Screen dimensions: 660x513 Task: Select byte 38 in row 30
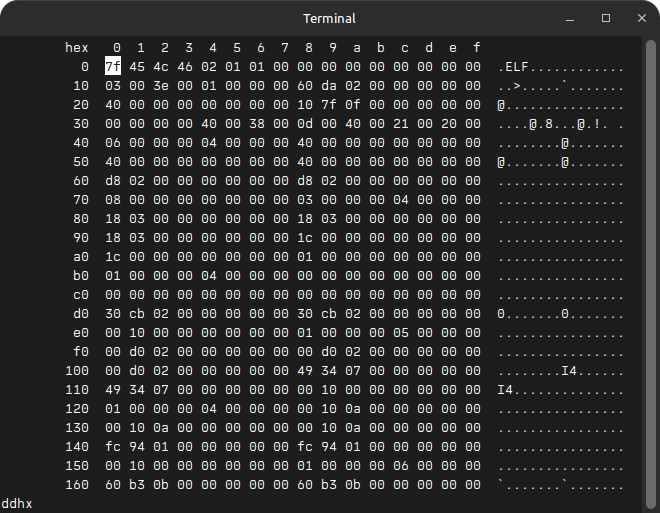pyautogui.click(x=257, y=124)
